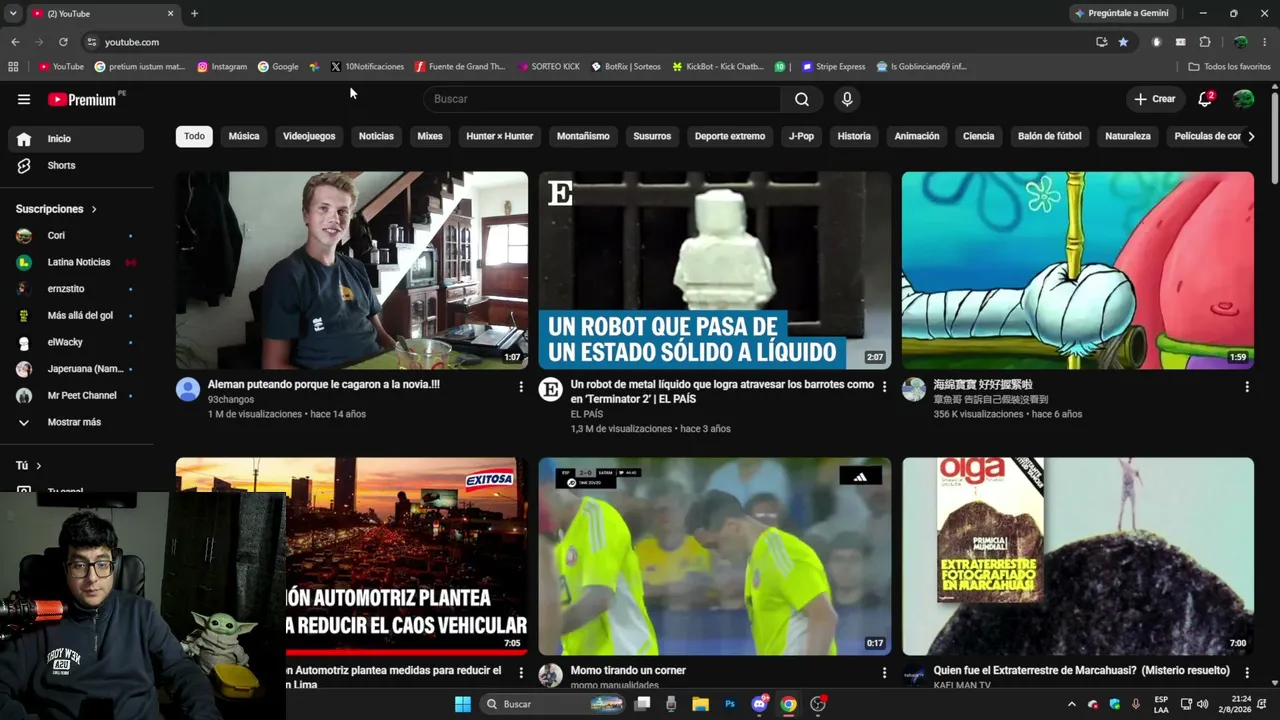
Task: Visit the 93changos channel avatar
Action: 188,389
